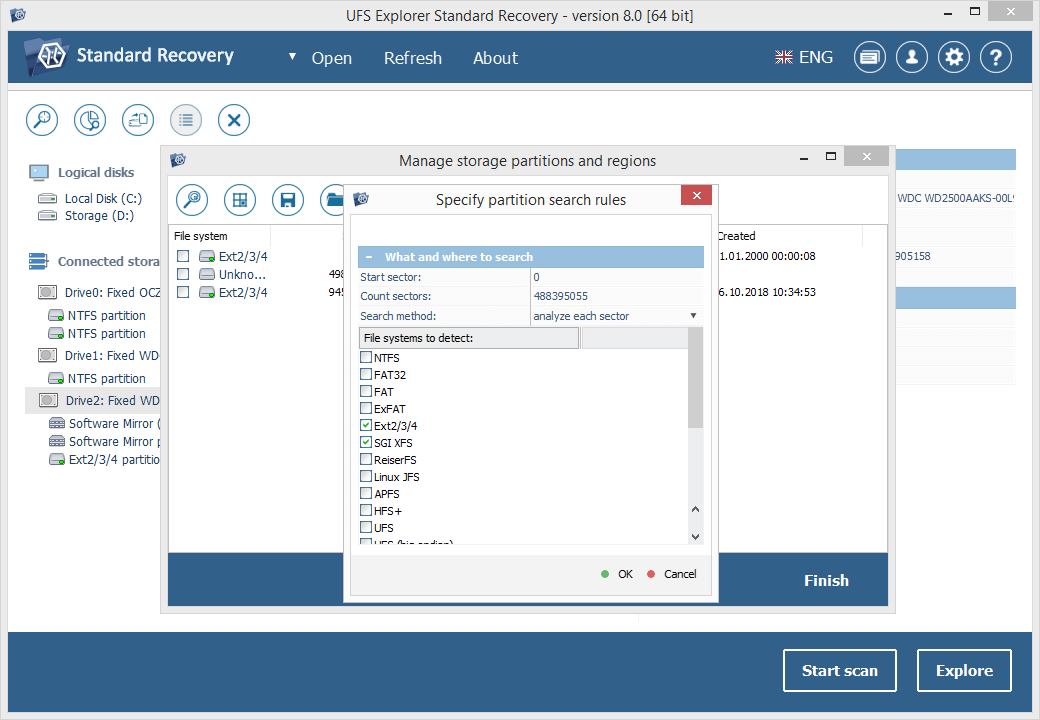Collapse the 'What and where to search' section
Viewport: 1040px width, 720px height.
[x=369, y=257]
